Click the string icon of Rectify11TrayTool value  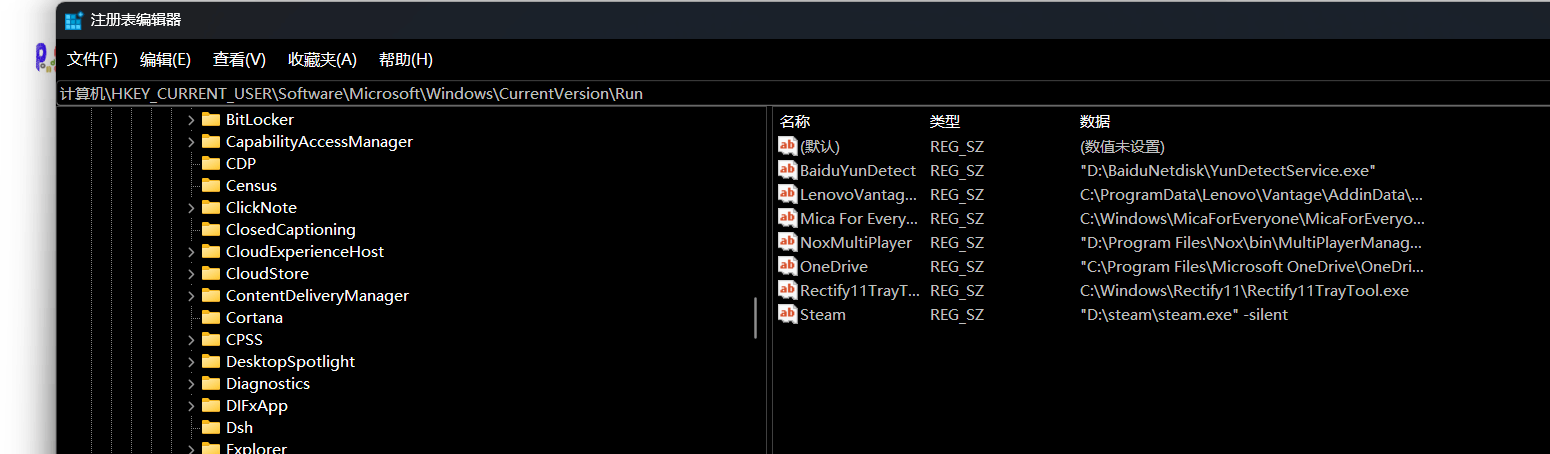click(x=788, y=290)
